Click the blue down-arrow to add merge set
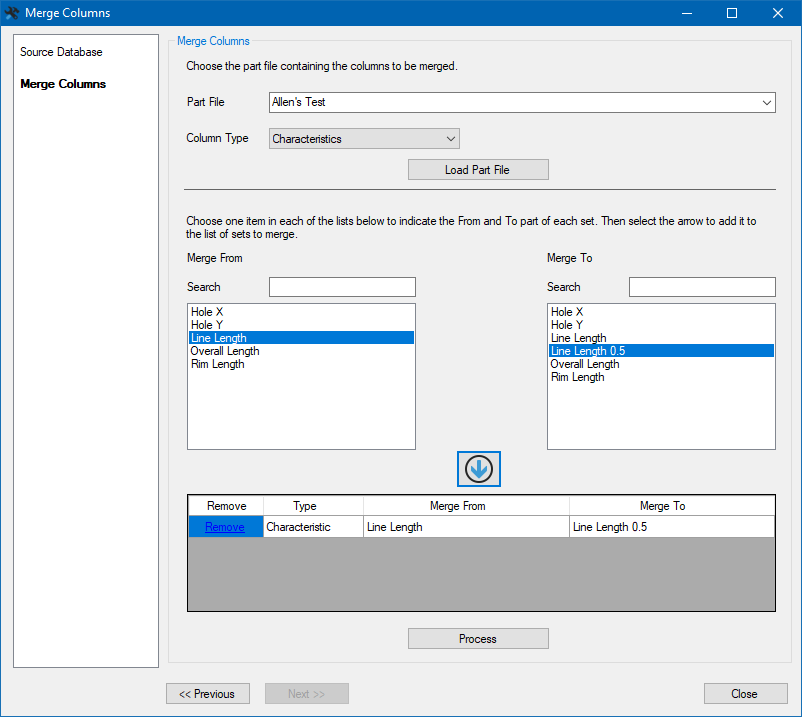The height and width of the screenshot is (717, 802). 478,468
